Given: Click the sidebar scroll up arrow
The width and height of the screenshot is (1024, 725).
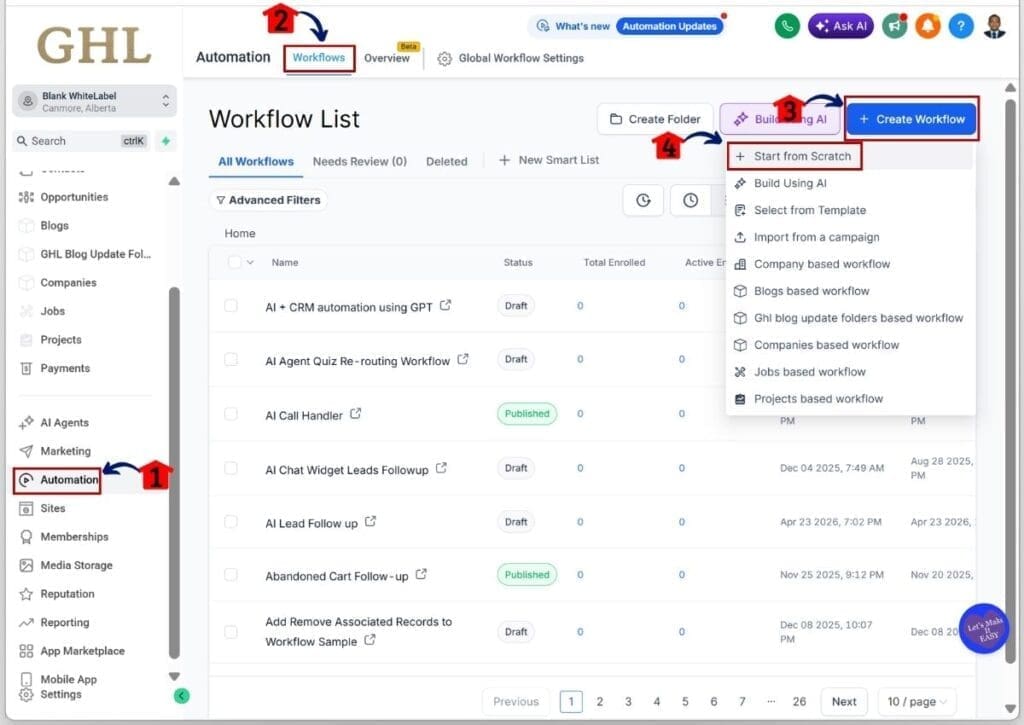Looking at the screenshot, I should pyautogui.click(x=174, y=181).
